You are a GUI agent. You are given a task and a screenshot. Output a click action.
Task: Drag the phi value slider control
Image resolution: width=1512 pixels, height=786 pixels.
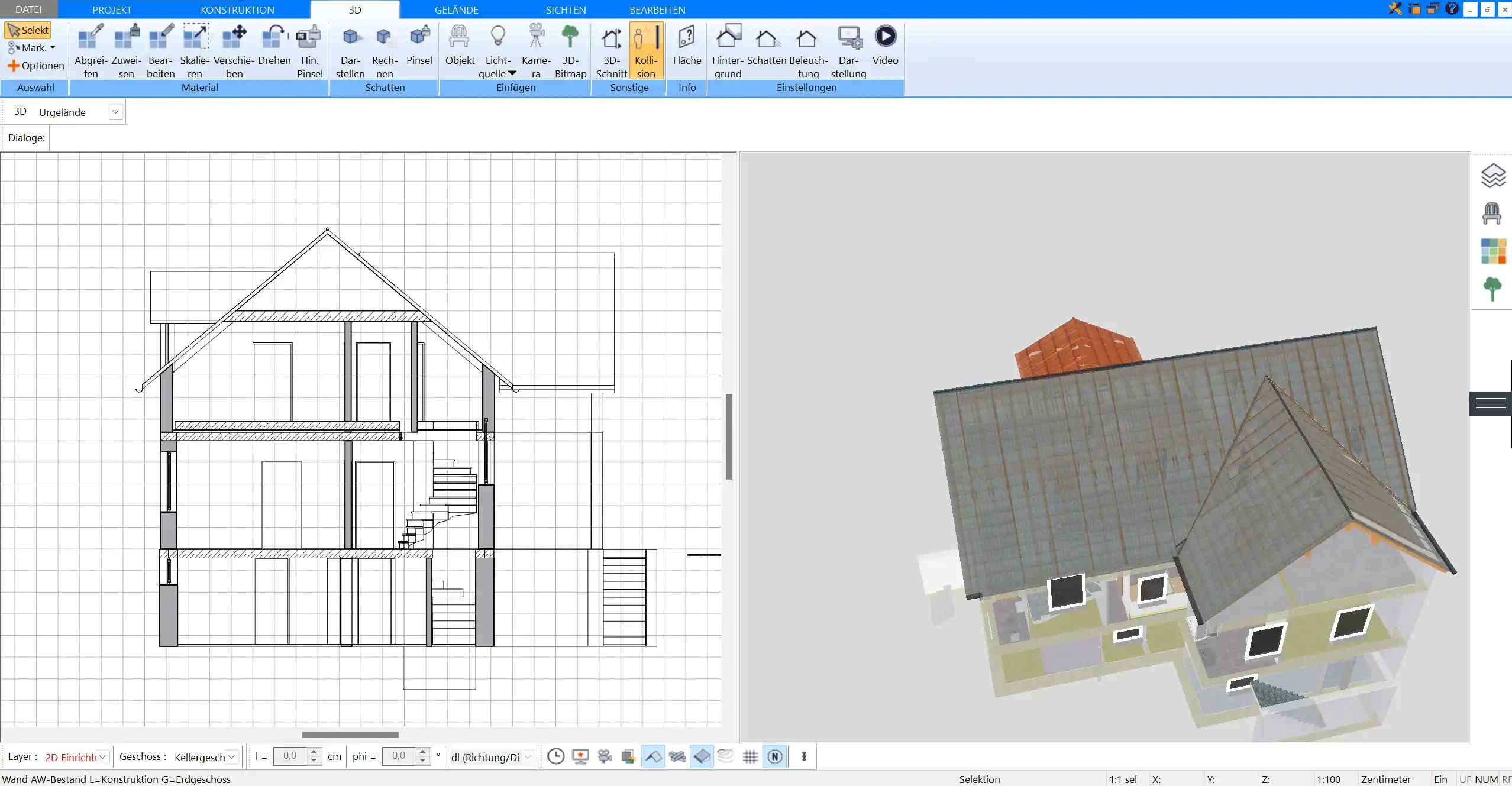tap(422, 756)
